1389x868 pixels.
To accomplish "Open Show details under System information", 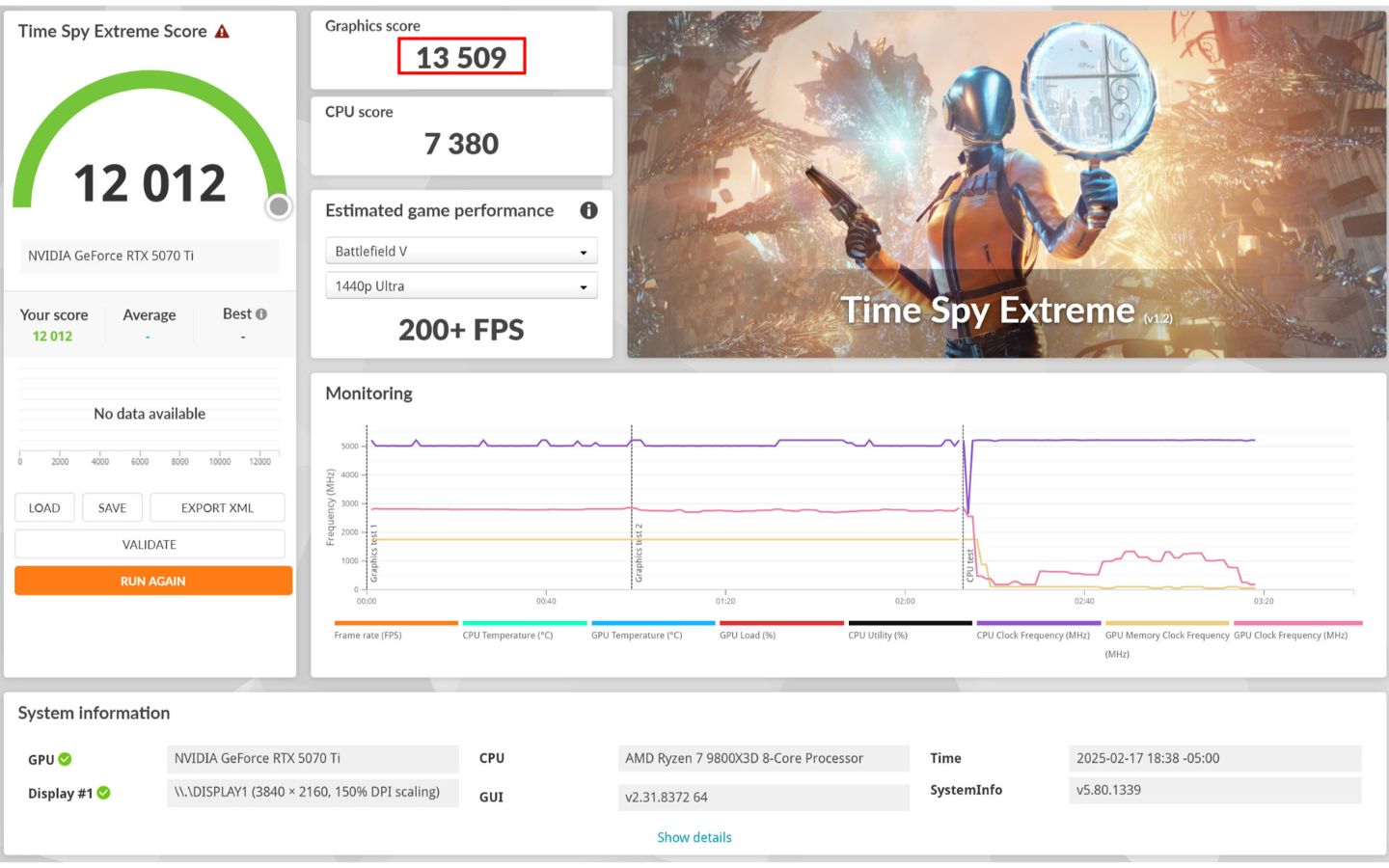I will [694, 837].
